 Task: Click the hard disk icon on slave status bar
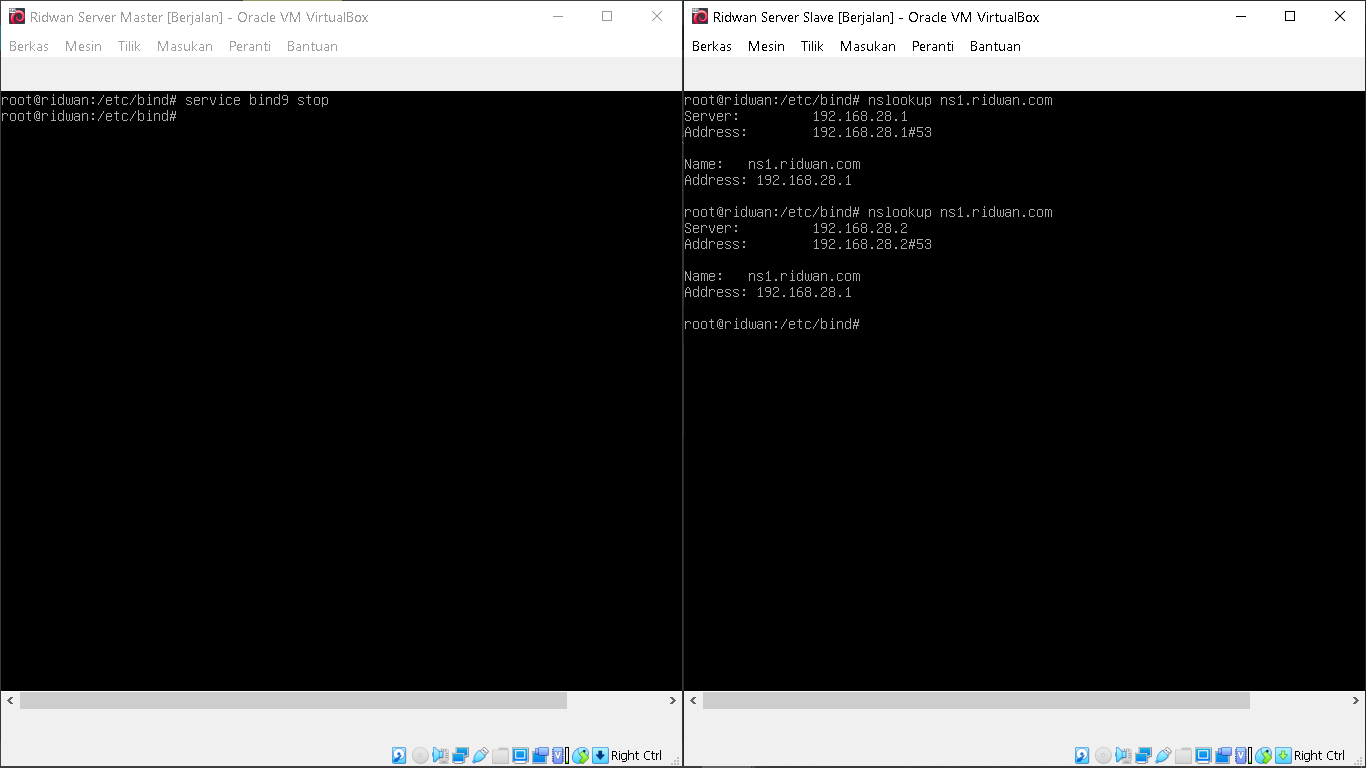click(1079, 755)
